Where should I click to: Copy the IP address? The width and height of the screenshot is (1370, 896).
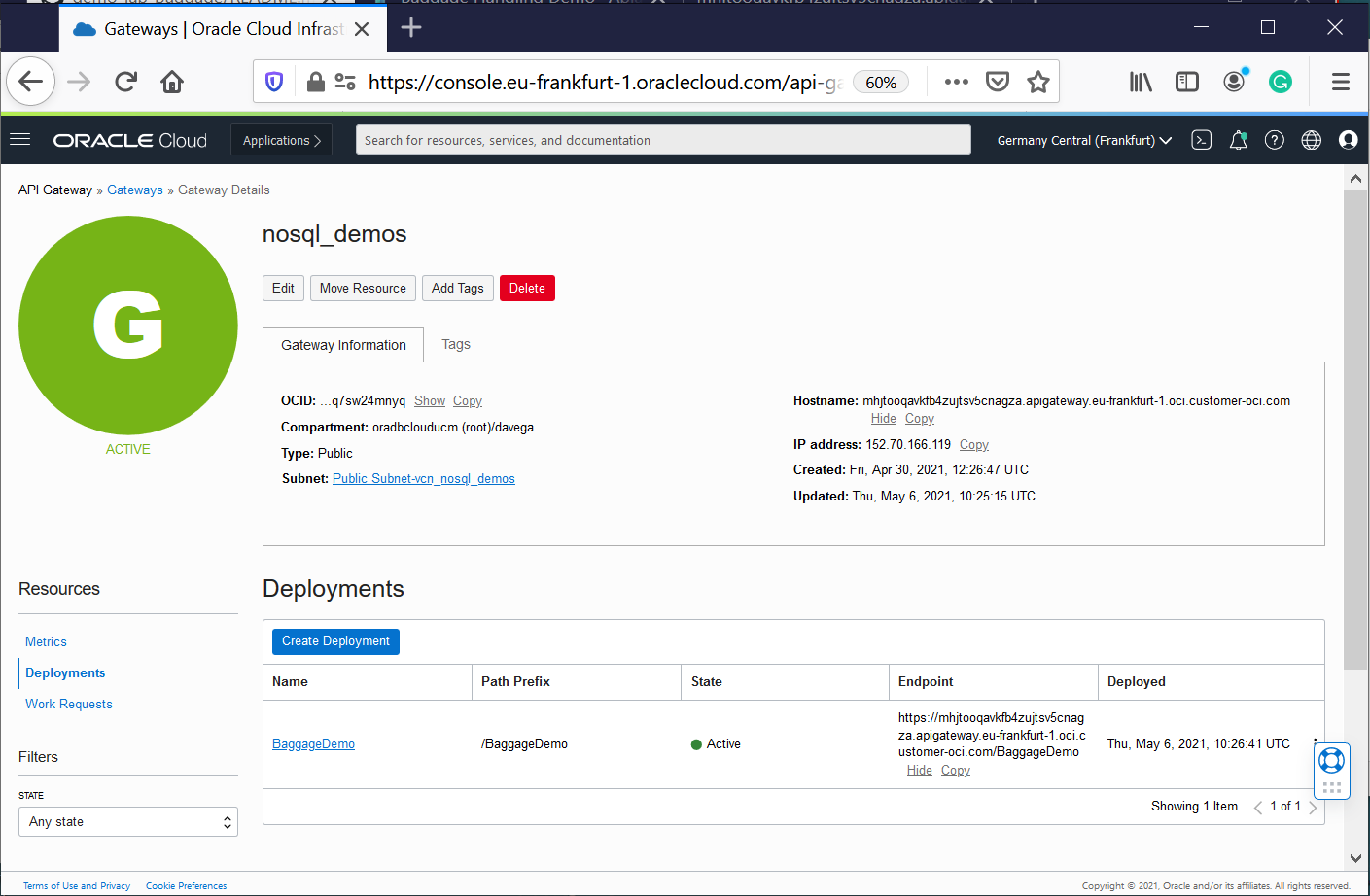coord(974,444)
